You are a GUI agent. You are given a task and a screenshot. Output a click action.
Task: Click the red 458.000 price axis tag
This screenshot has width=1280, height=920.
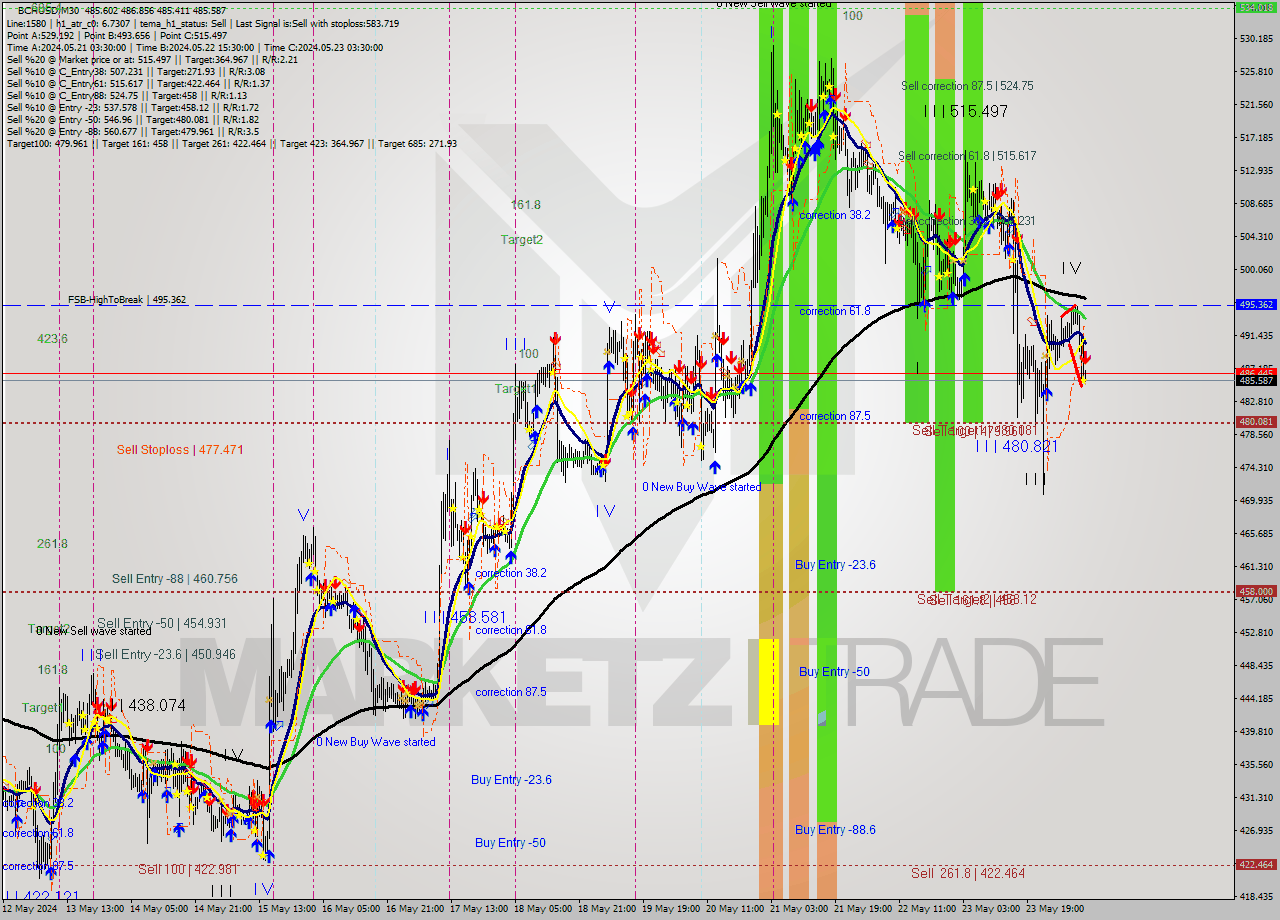coord(1256,591)
